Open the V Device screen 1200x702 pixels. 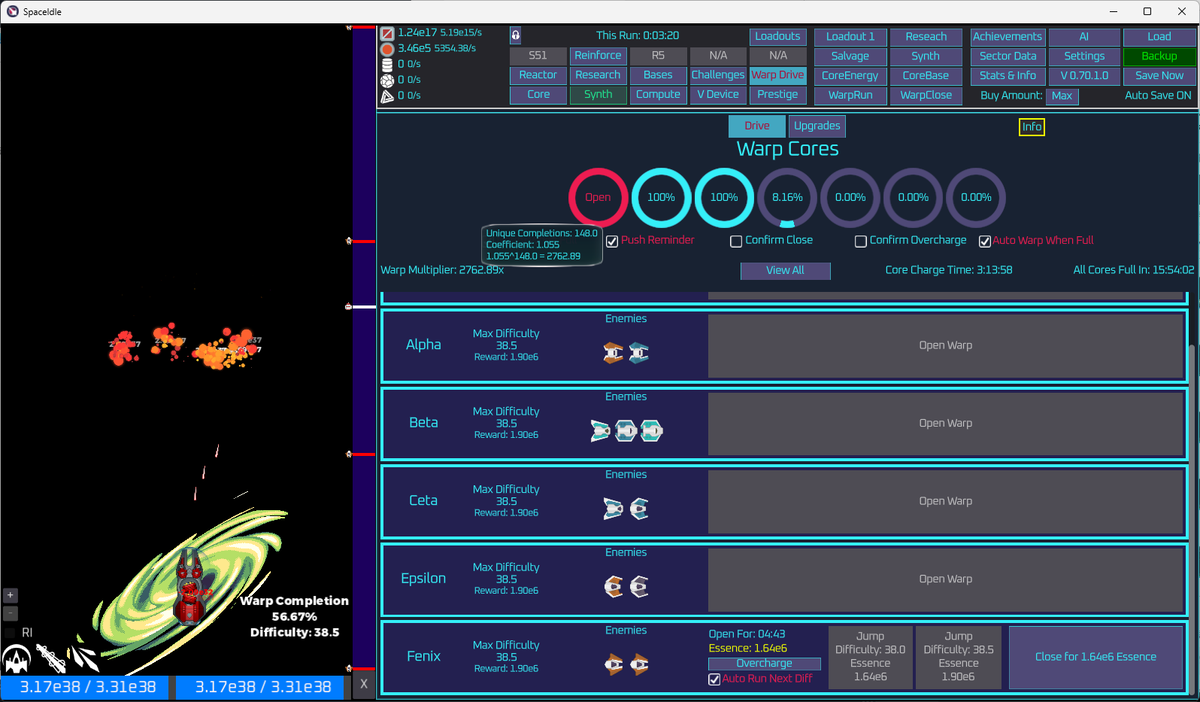[x=718, y=94]
